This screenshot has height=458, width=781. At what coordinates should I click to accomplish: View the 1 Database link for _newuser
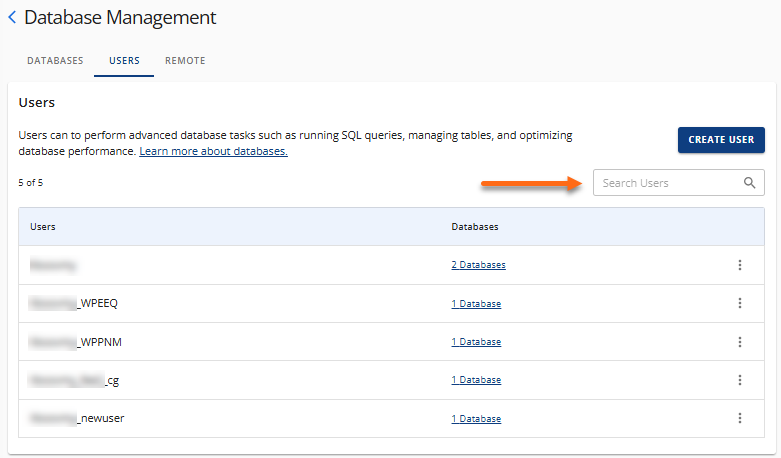476,418
